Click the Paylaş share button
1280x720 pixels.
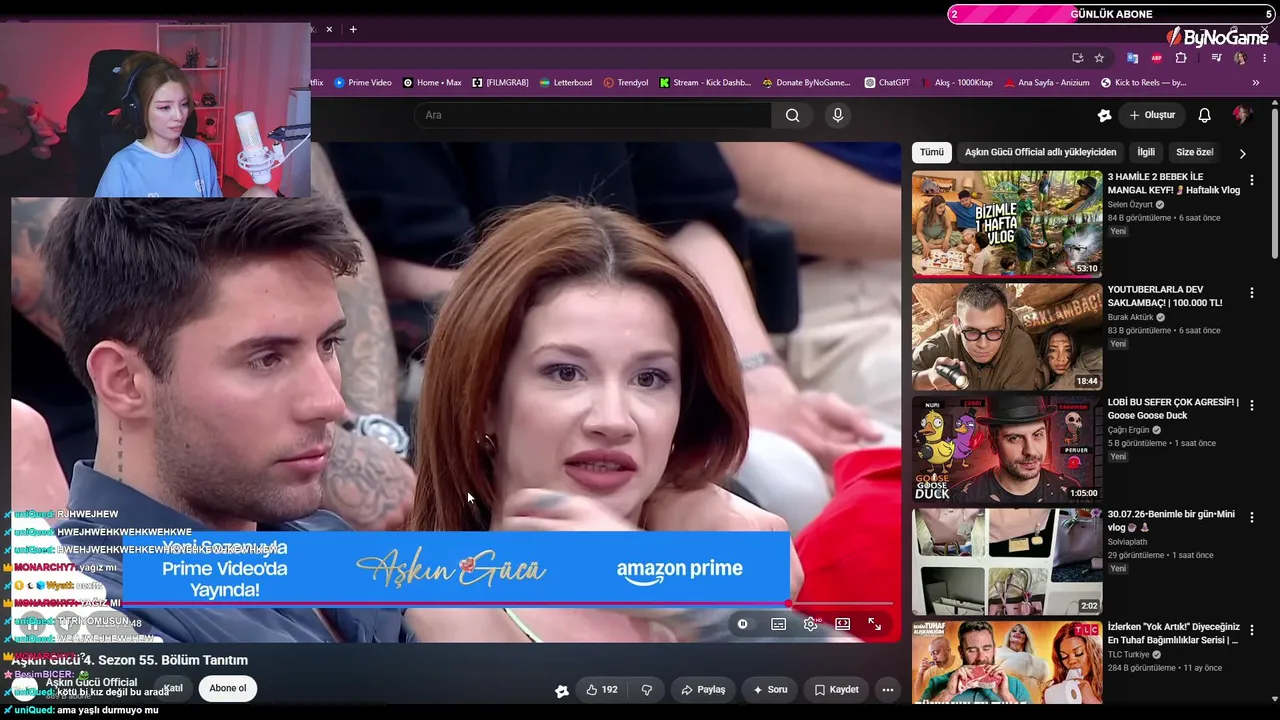[x=703, y=690]
